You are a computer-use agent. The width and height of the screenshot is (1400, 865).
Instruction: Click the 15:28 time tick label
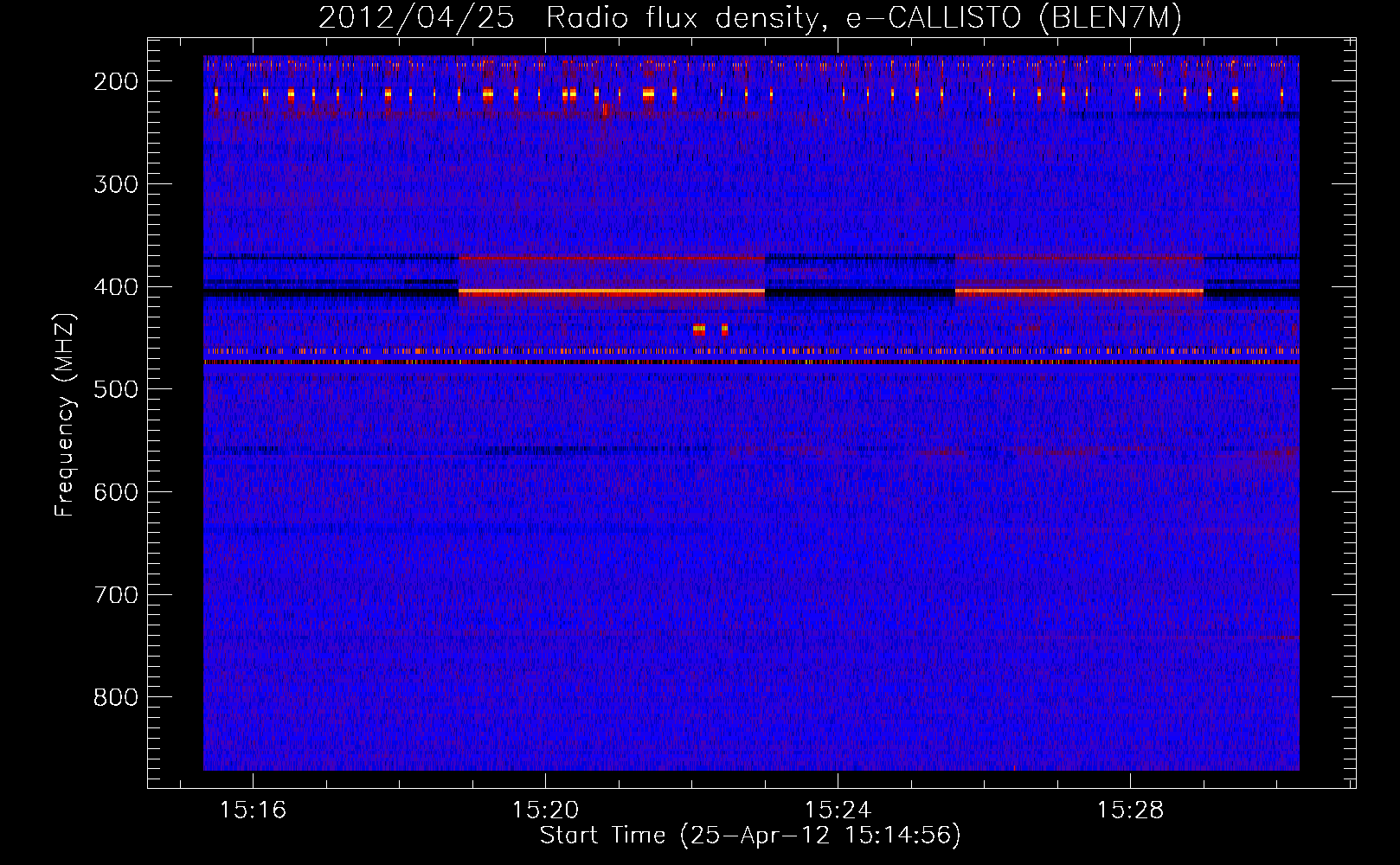click(x=1130, y=811)
